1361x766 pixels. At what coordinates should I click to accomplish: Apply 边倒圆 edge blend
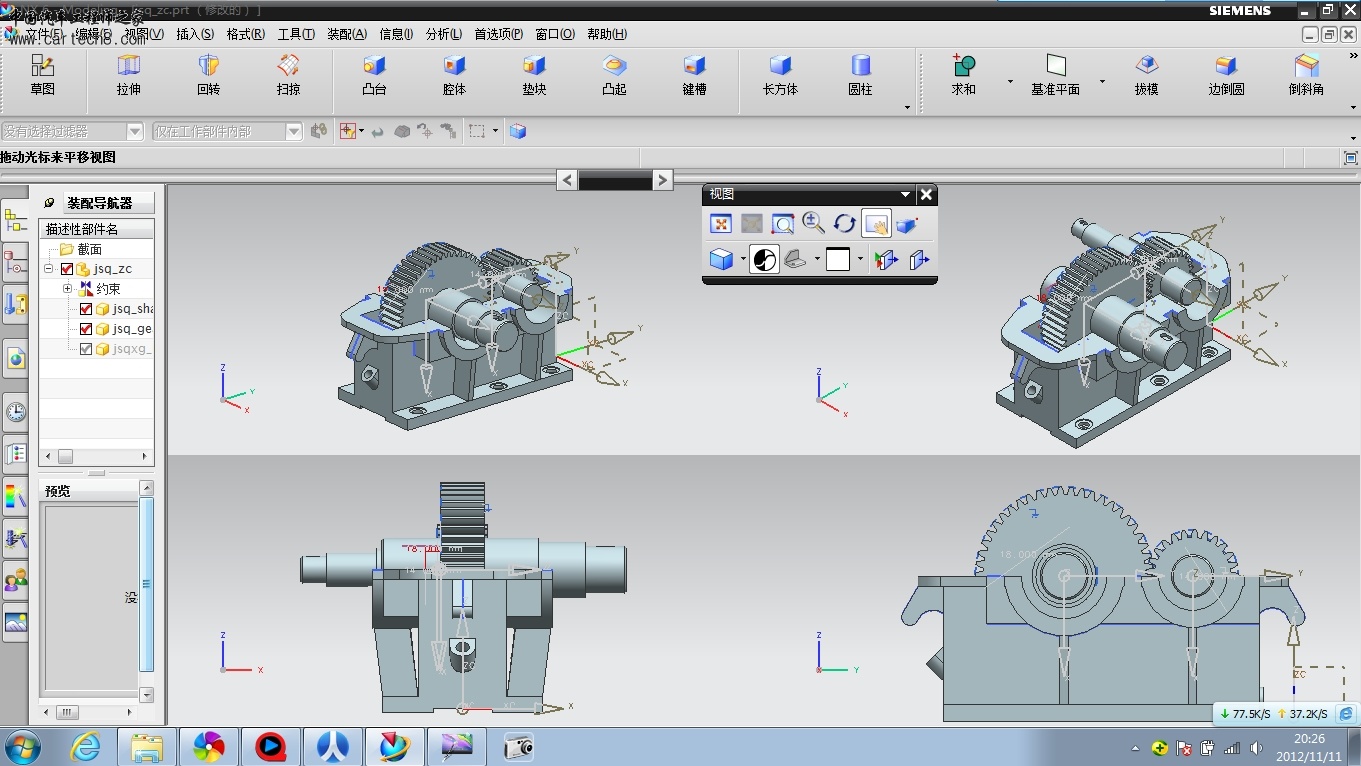pyautogui.click(x=1226, y=76)
